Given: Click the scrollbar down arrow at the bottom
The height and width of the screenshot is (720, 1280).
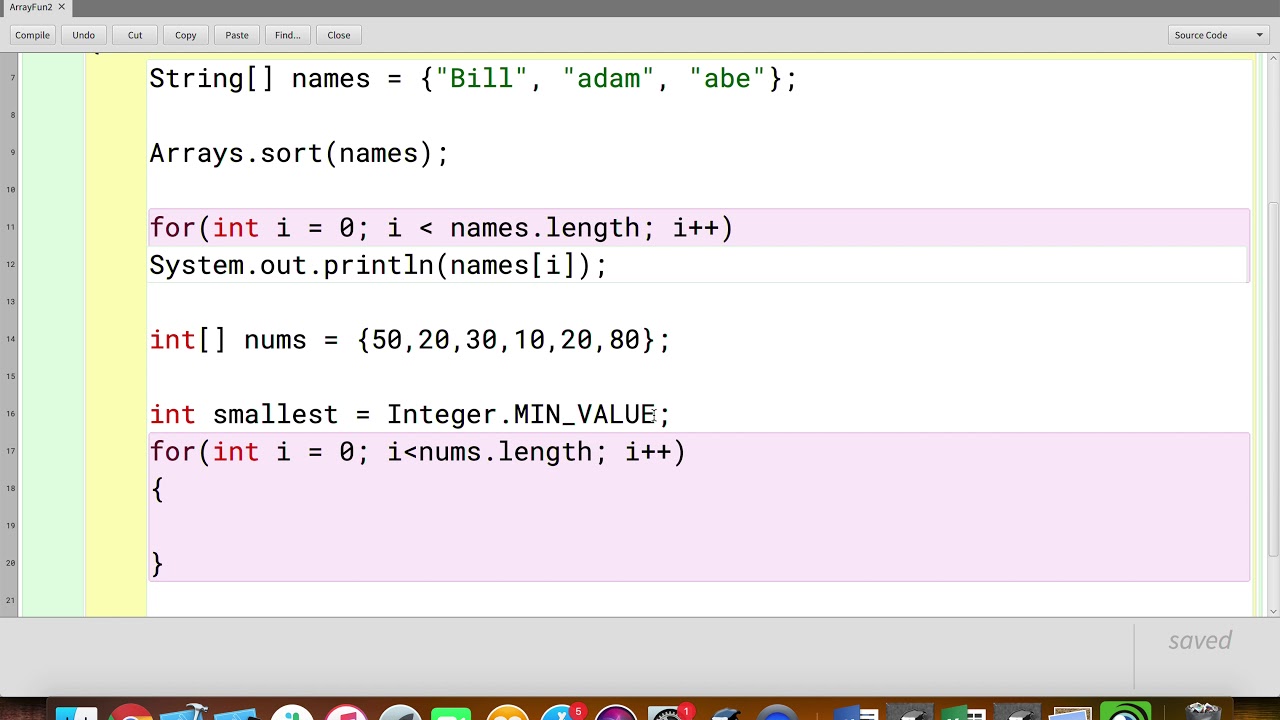Looking at the screenshot, I should [1273, 610].
